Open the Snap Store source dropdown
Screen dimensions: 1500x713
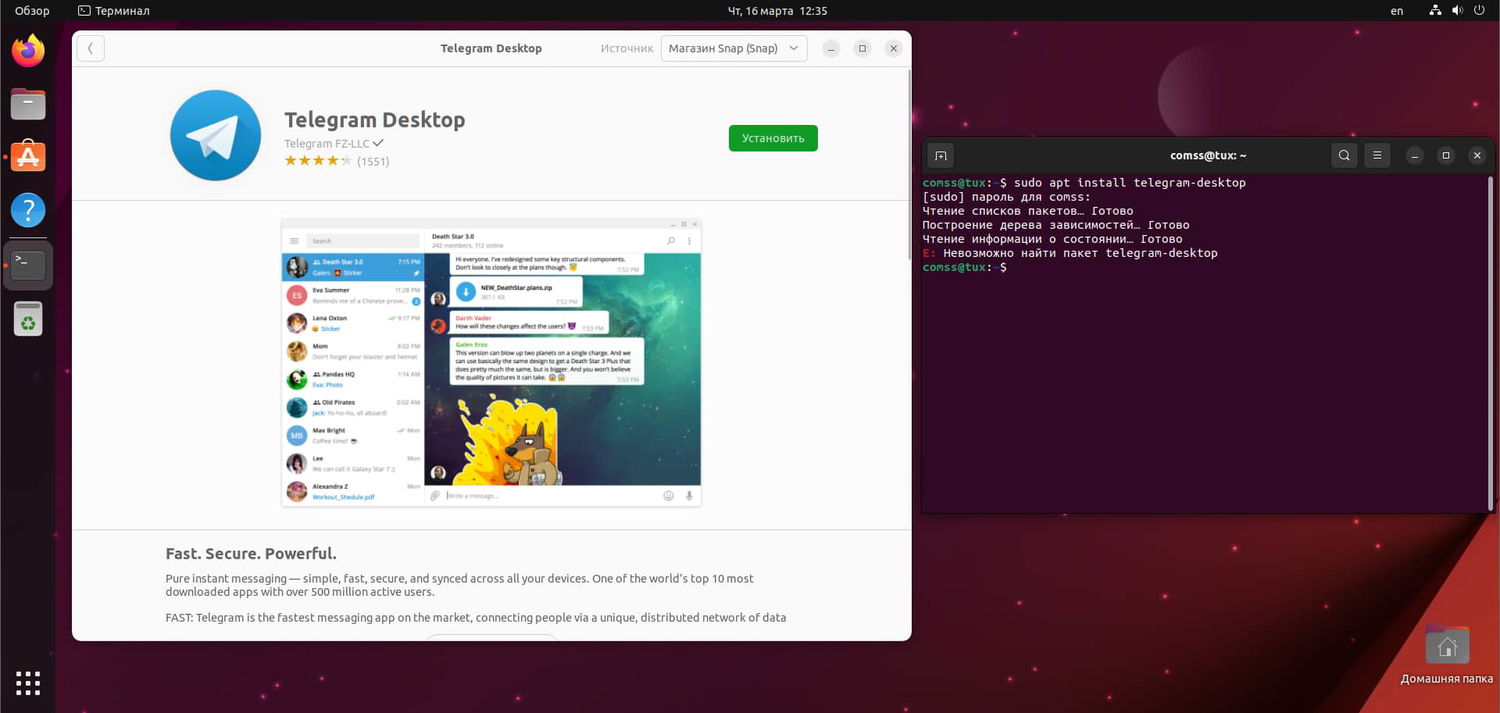coord(734,48)
